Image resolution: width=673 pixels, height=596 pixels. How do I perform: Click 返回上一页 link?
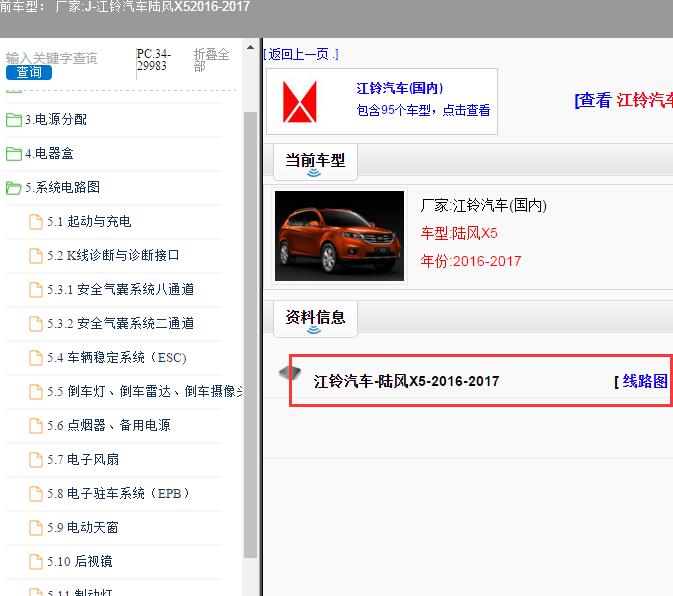tap(301, 54)
